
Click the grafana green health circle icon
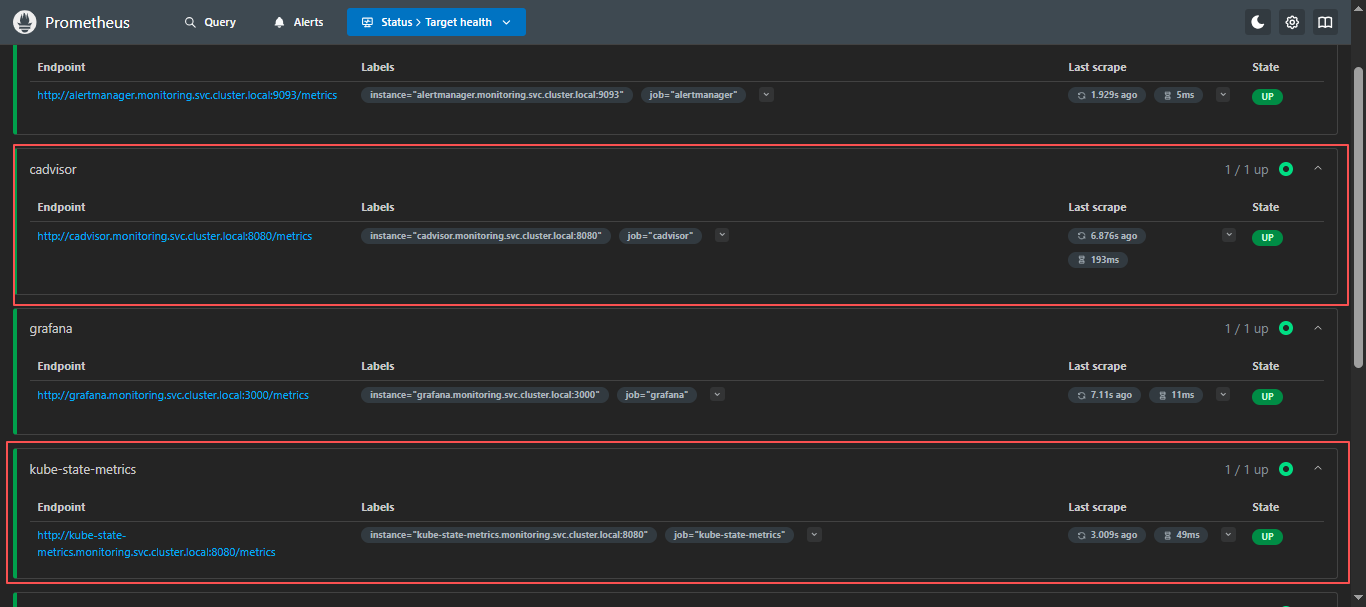pyautogui.click(x=1286, y=328)
